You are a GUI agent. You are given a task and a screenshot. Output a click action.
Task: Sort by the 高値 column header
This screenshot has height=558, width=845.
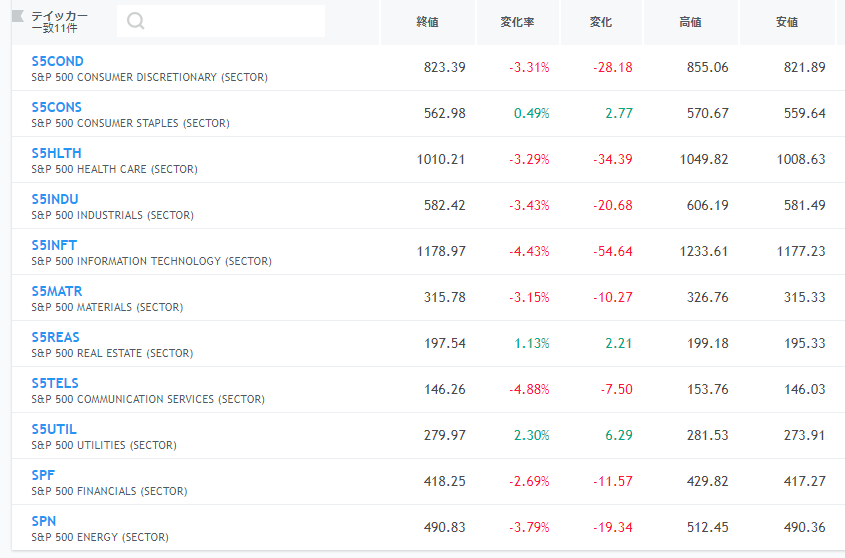[690, 22]
